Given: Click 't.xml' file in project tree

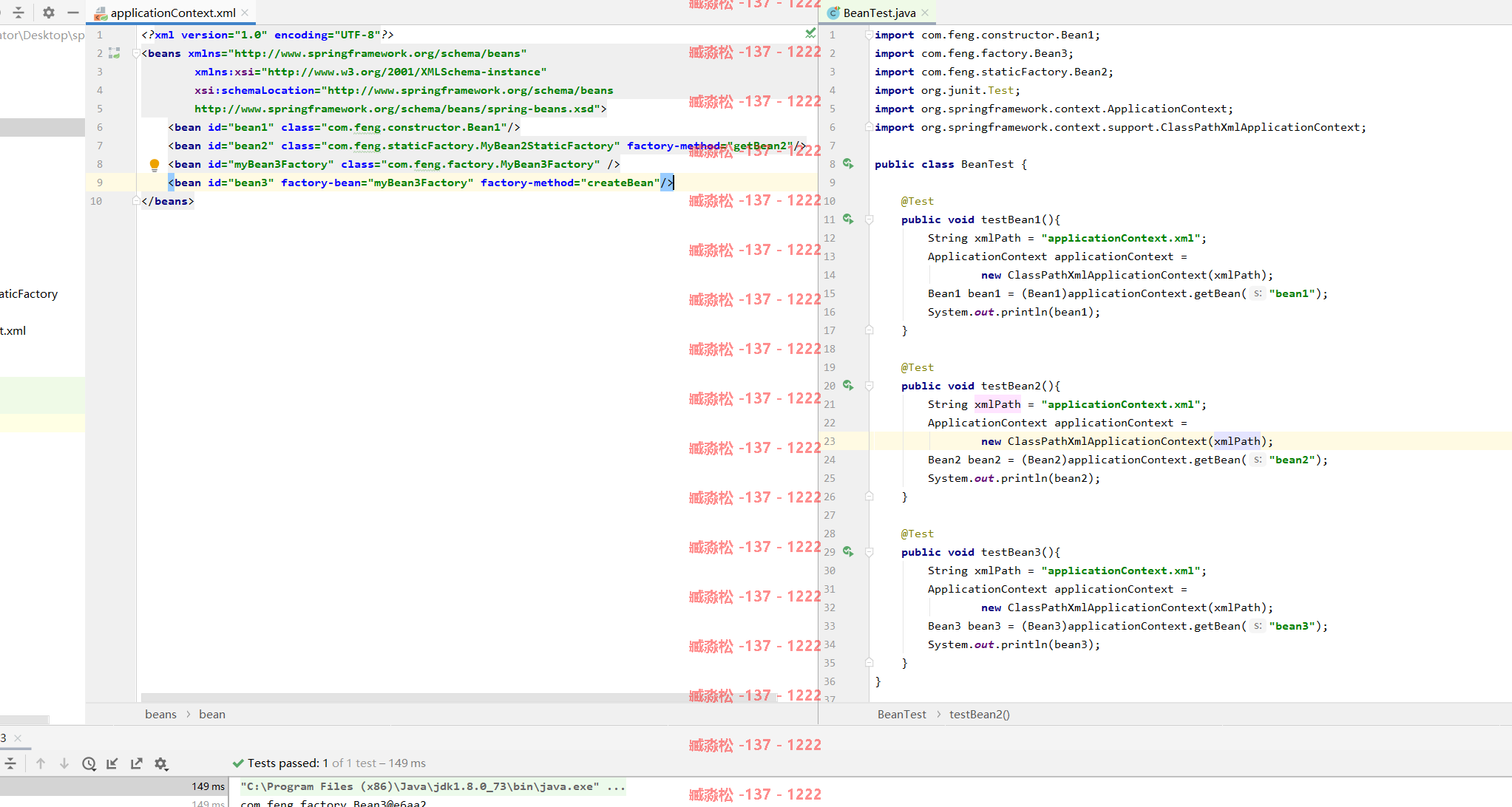Looking at the screenshot, I should 13,330.
